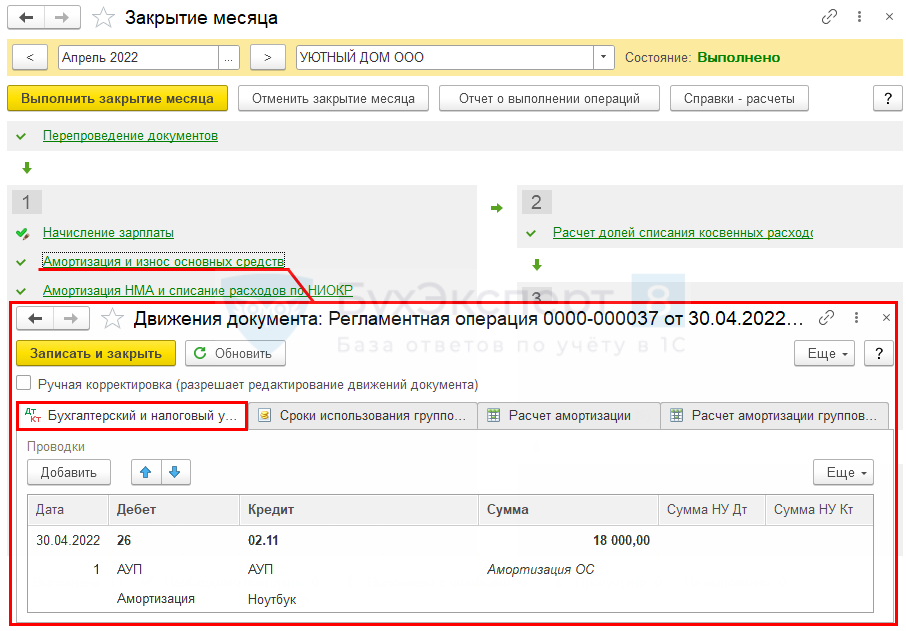This screenshot has width=906, height=631.
Task: Open Амортизация и износ основных средств link
Action: coord(163,261)
